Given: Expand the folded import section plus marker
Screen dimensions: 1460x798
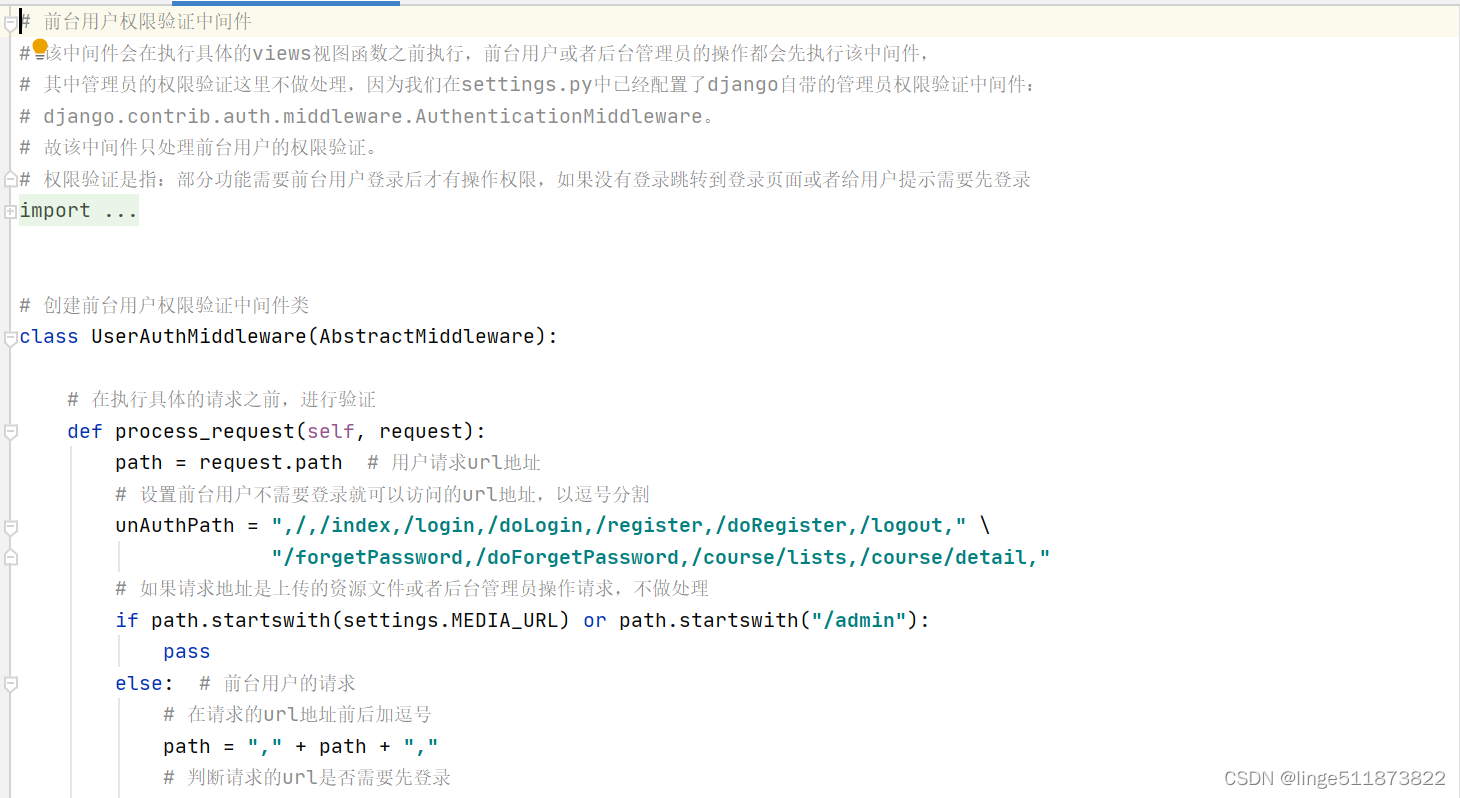Looking at the screenshot, I should point(10,211).
